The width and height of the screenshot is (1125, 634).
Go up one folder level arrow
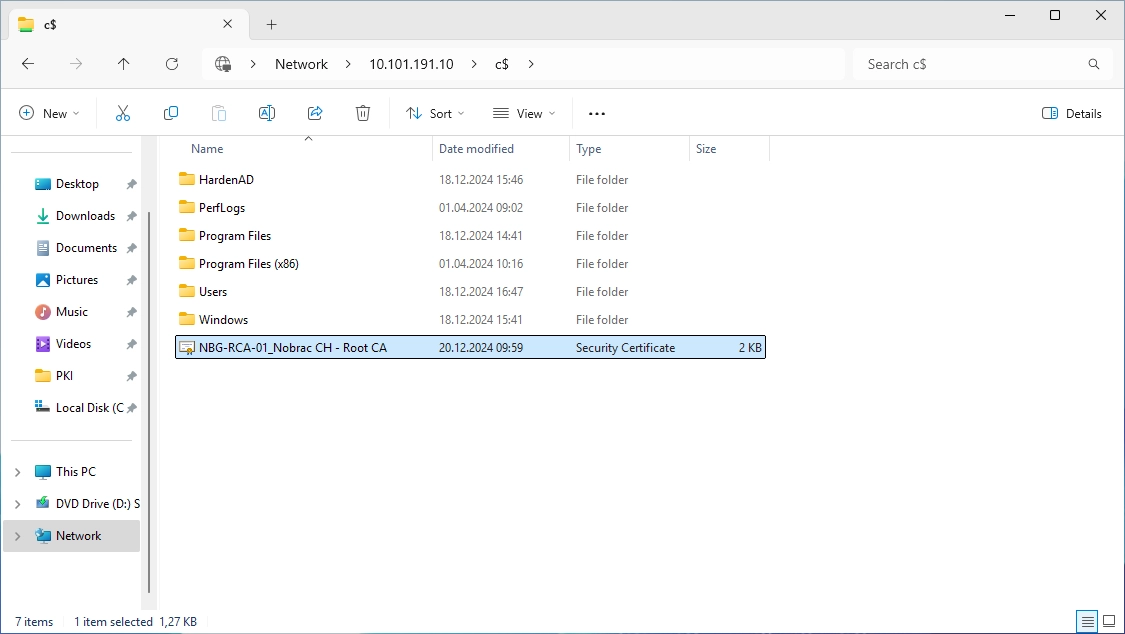123,64
